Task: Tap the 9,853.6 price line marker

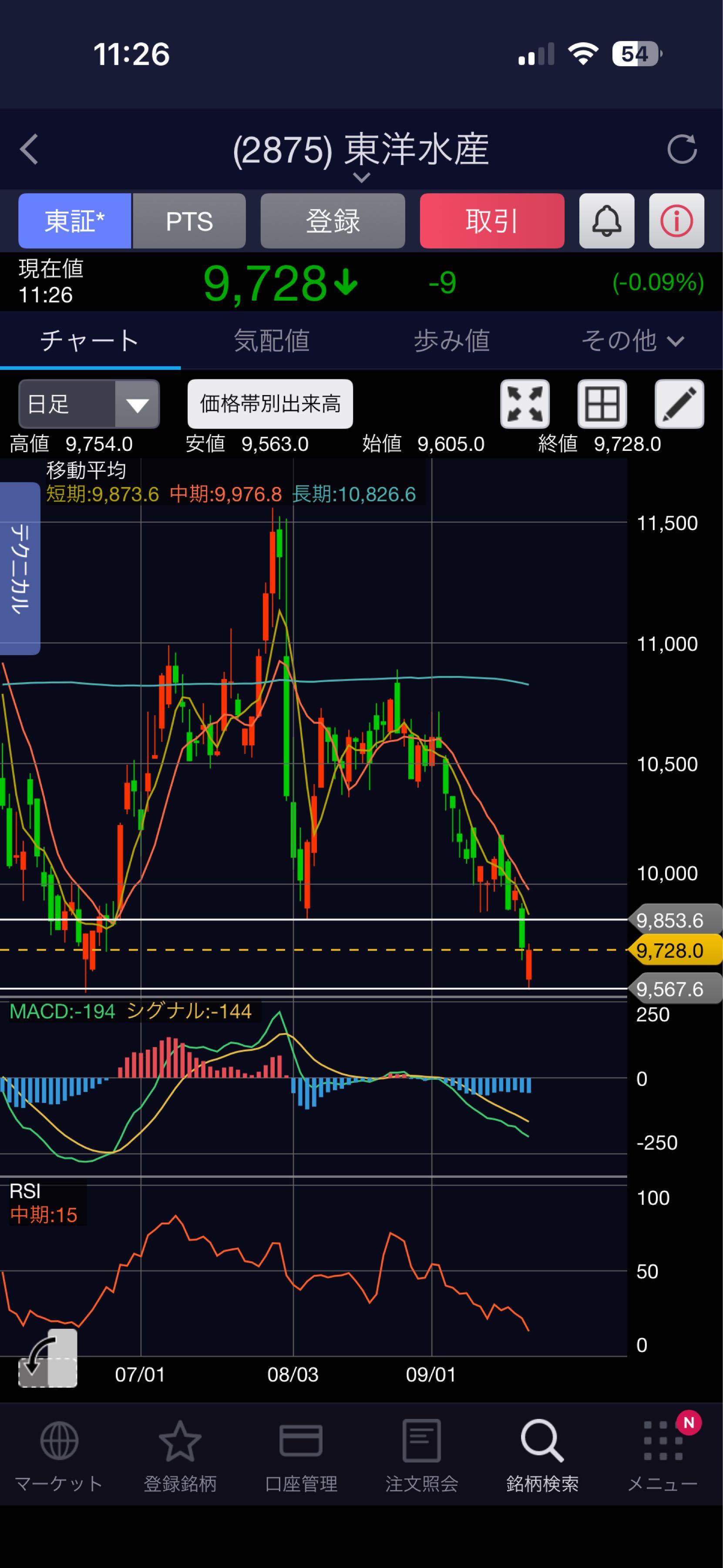Action: point(674,920)
